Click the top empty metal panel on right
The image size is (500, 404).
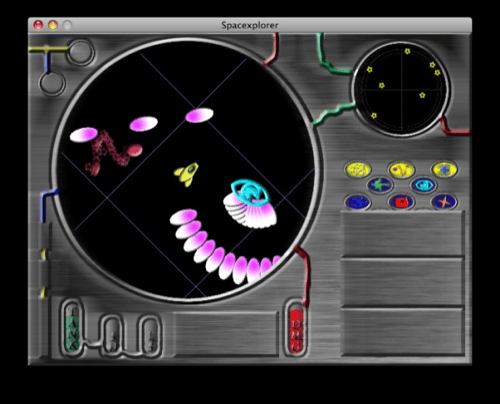[402, 234]
